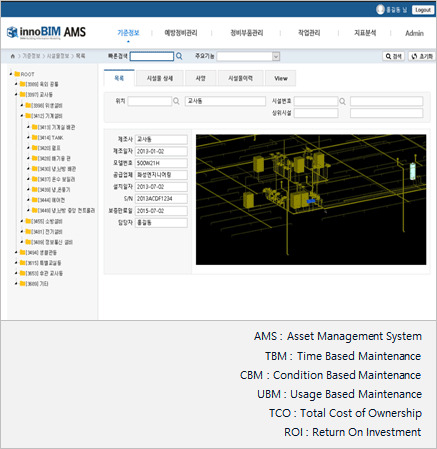This screenshot has width=437, height=449.
Task: Click the 검색 search button
Action: point(393,56)
